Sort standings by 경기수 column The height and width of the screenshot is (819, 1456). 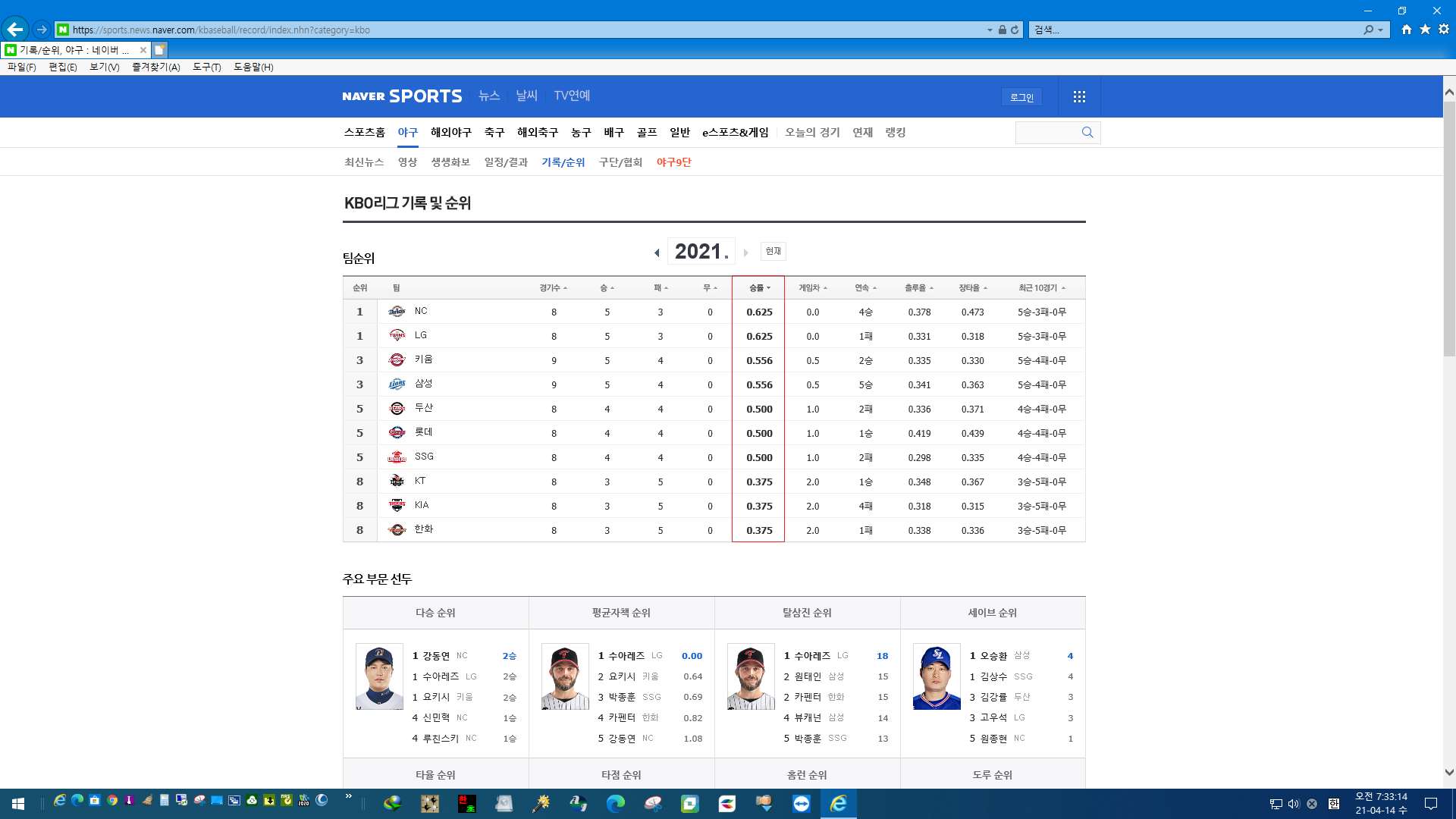(554, 288)
